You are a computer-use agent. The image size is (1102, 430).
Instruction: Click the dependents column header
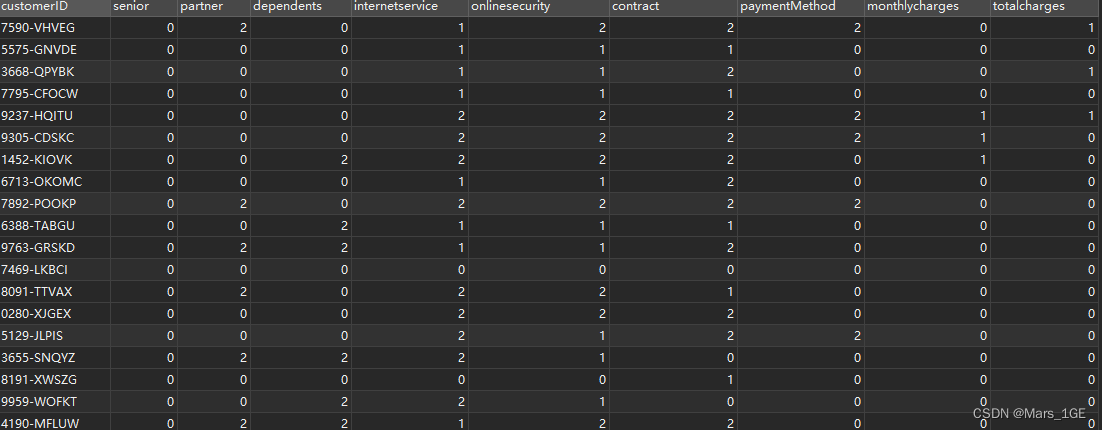[301, 8]
